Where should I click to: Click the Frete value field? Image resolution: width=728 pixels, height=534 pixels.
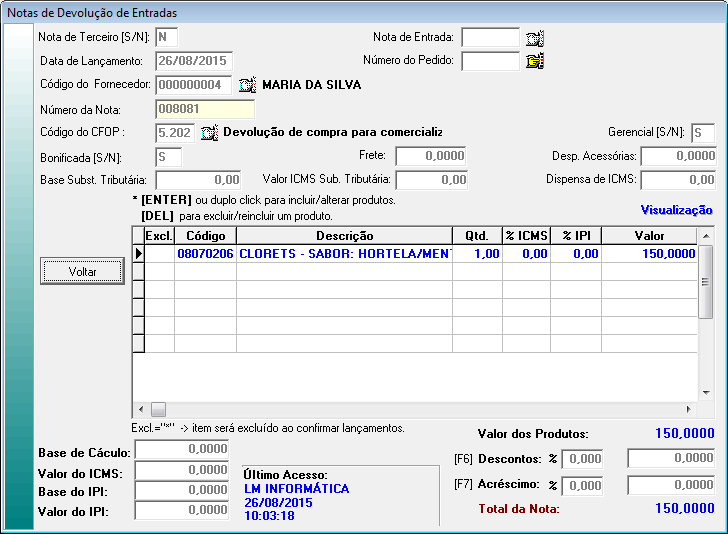tap(431, 156)
